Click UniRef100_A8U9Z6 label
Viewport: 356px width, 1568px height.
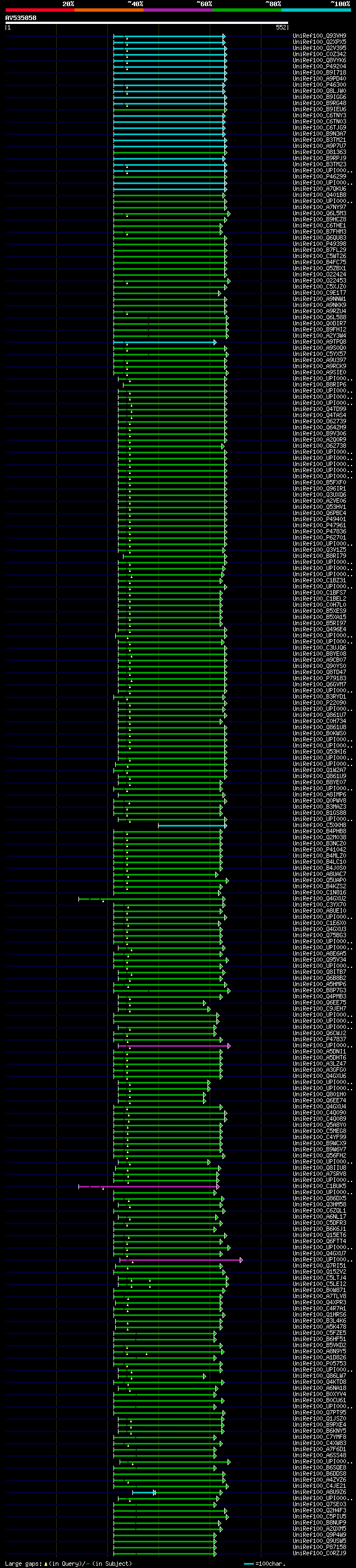[x=319, y=1492]
